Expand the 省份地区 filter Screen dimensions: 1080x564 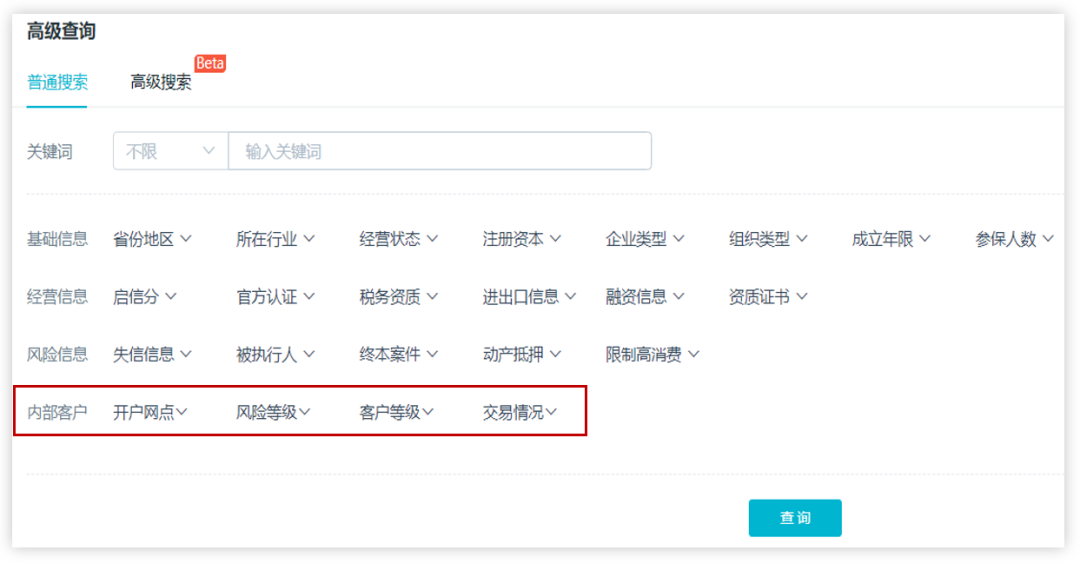coord(152,239)
